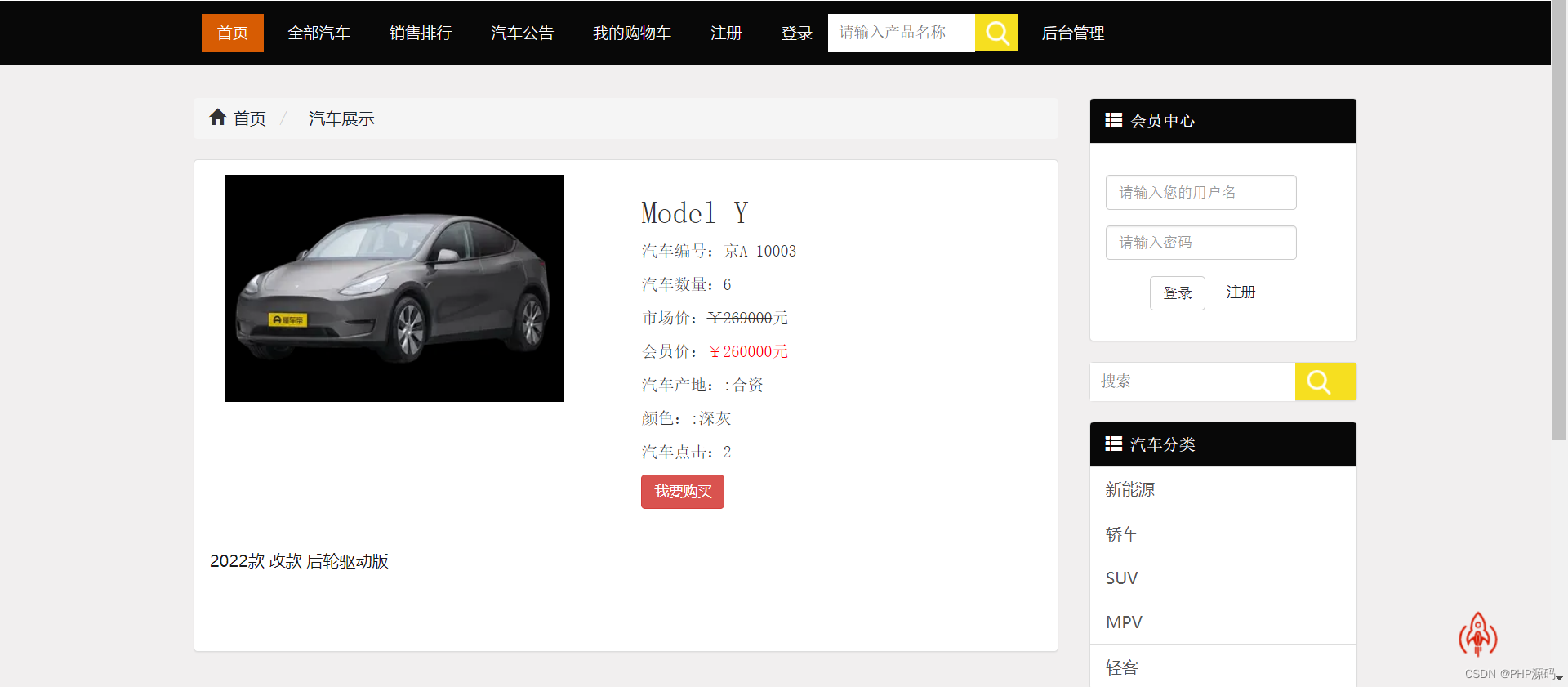Click the yellow sidebar search button
Screen dimensions: 1568x687
(x=1325, y=381)
